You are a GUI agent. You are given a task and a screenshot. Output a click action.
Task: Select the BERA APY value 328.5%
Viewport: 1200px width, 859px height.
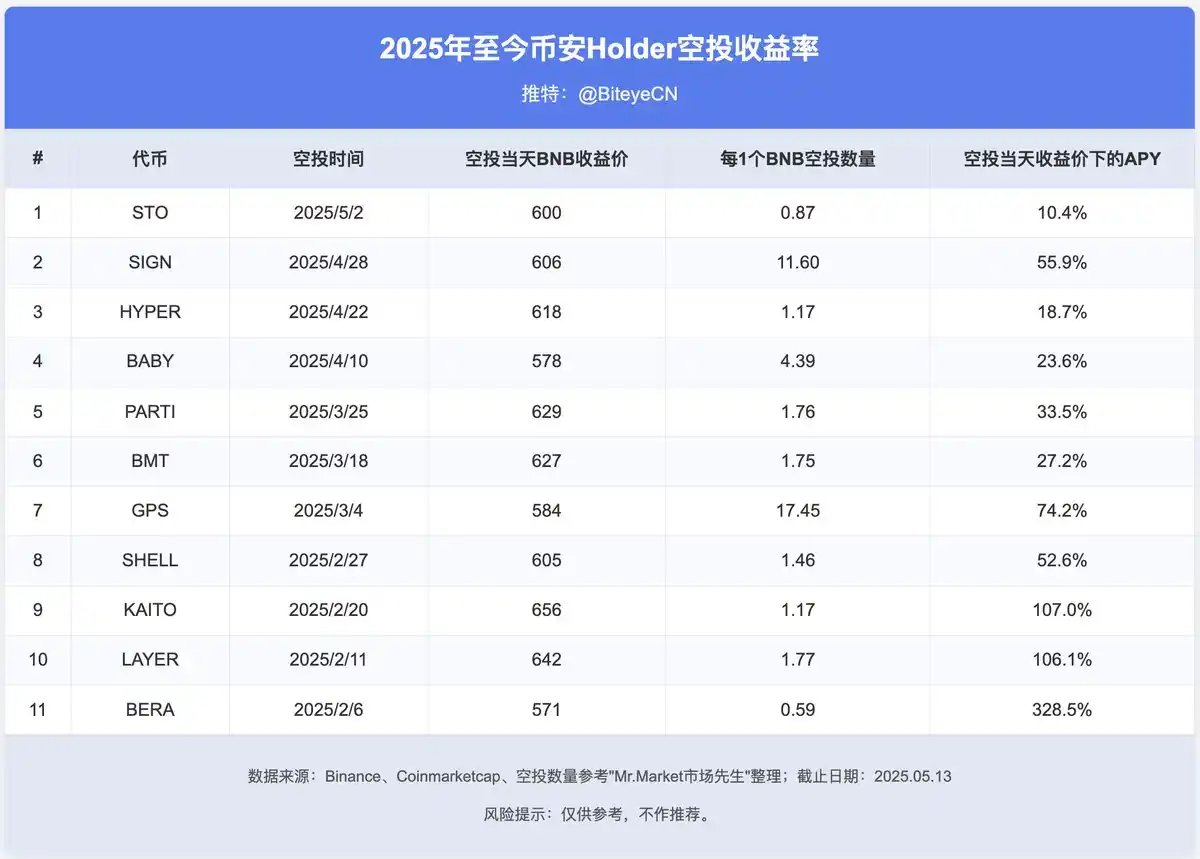click(1061, 710)
